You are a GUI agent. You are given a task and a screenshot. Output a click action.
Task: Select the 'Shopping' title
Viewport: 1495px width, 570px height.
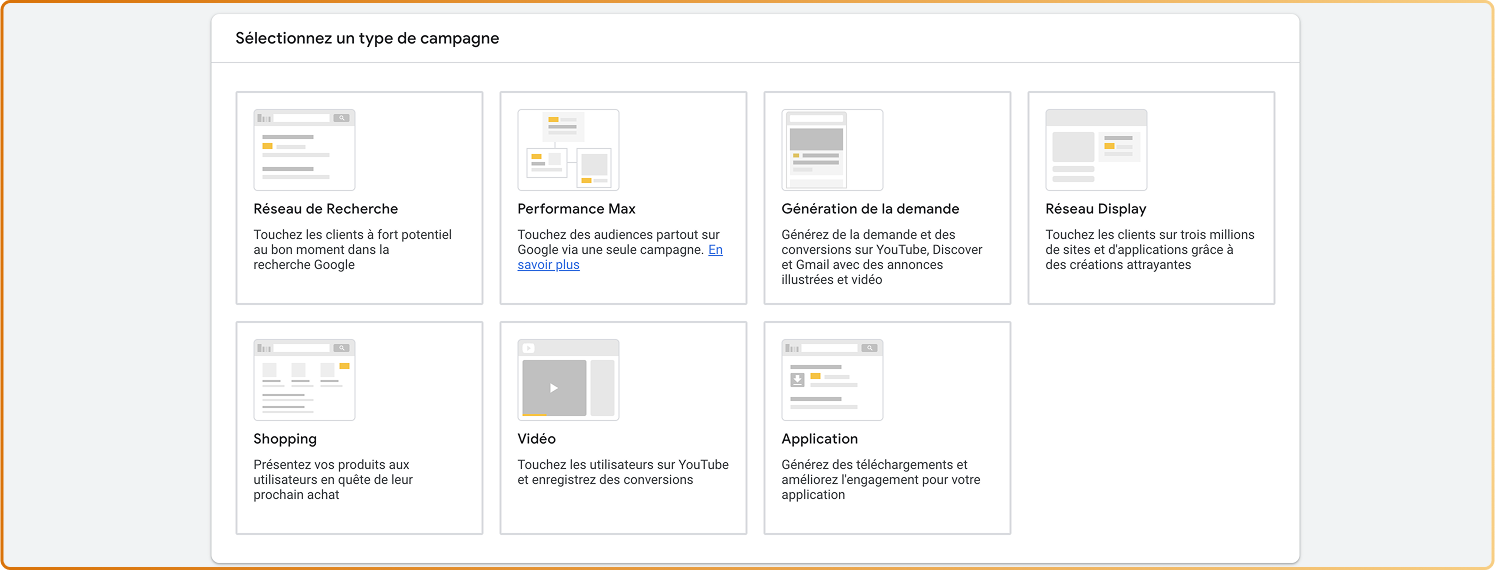click(x=285, y=439)
